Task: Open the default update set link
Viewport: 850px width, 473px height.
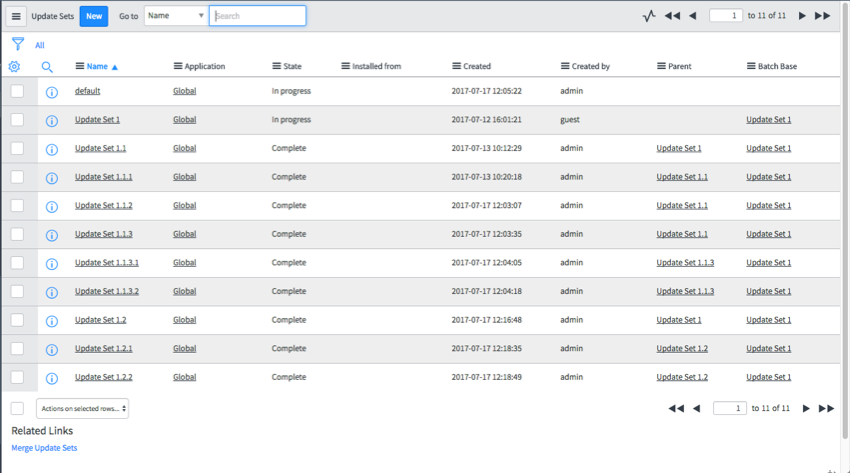Action: coord(87,91)
